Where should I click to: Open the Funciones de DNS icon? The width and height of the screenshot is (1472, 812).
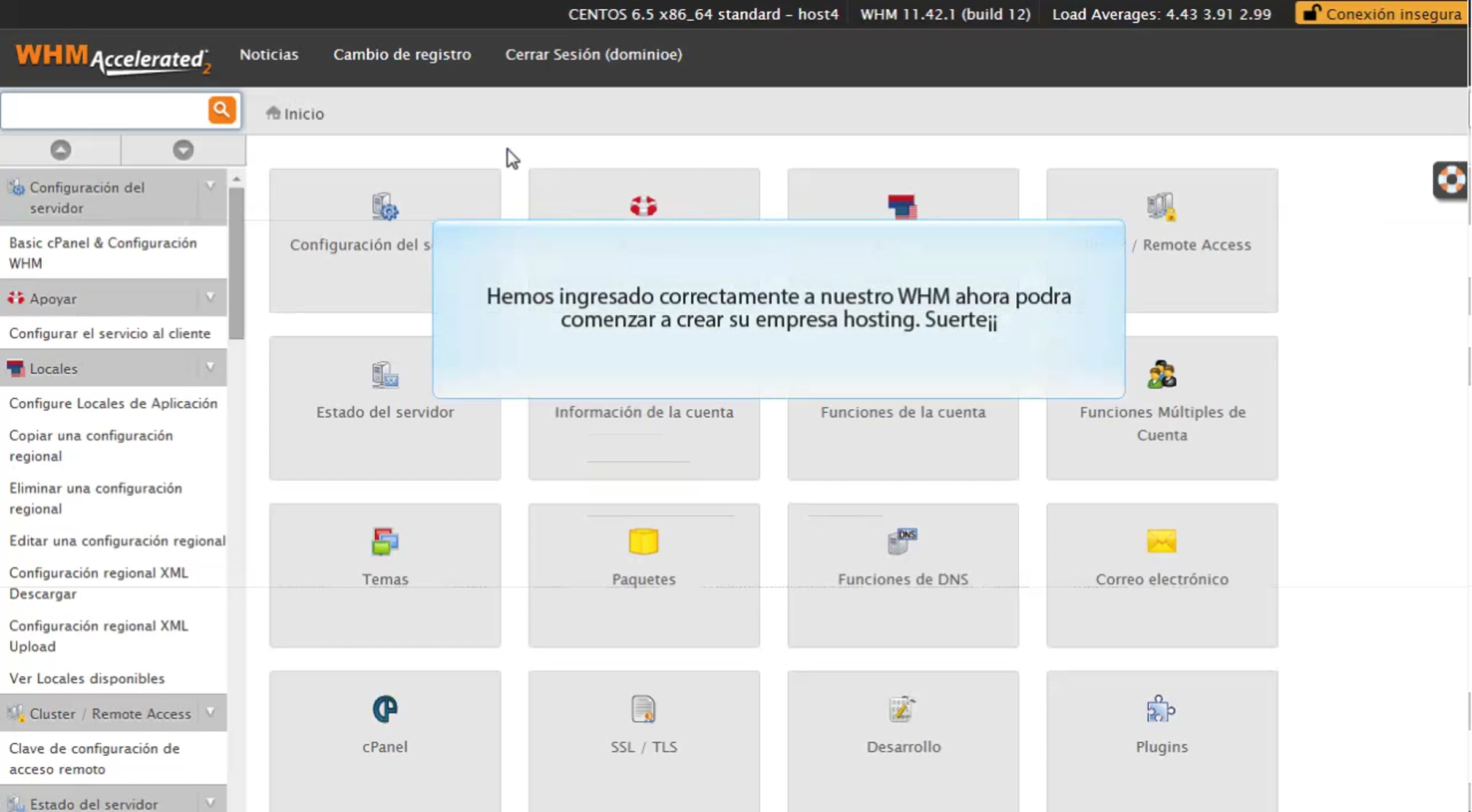pyautogui.click(x=902, y=541)
